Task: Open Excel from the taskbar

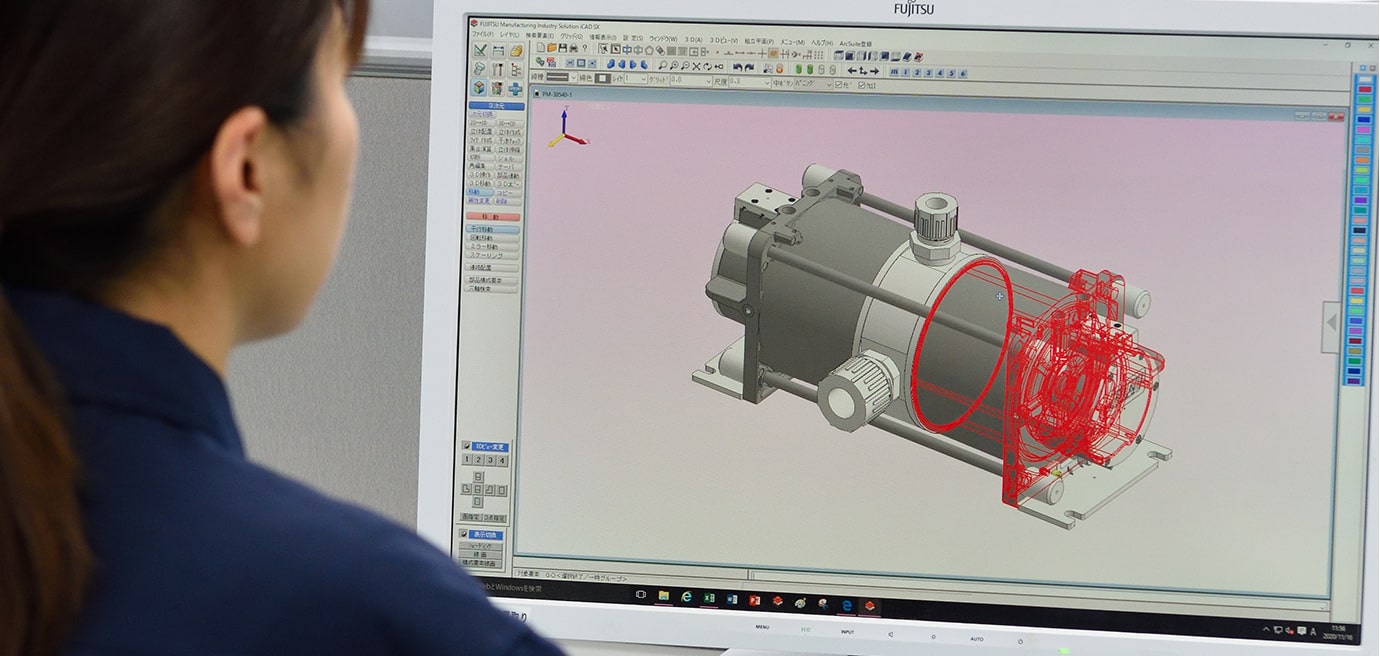Action: coord(709,598)
